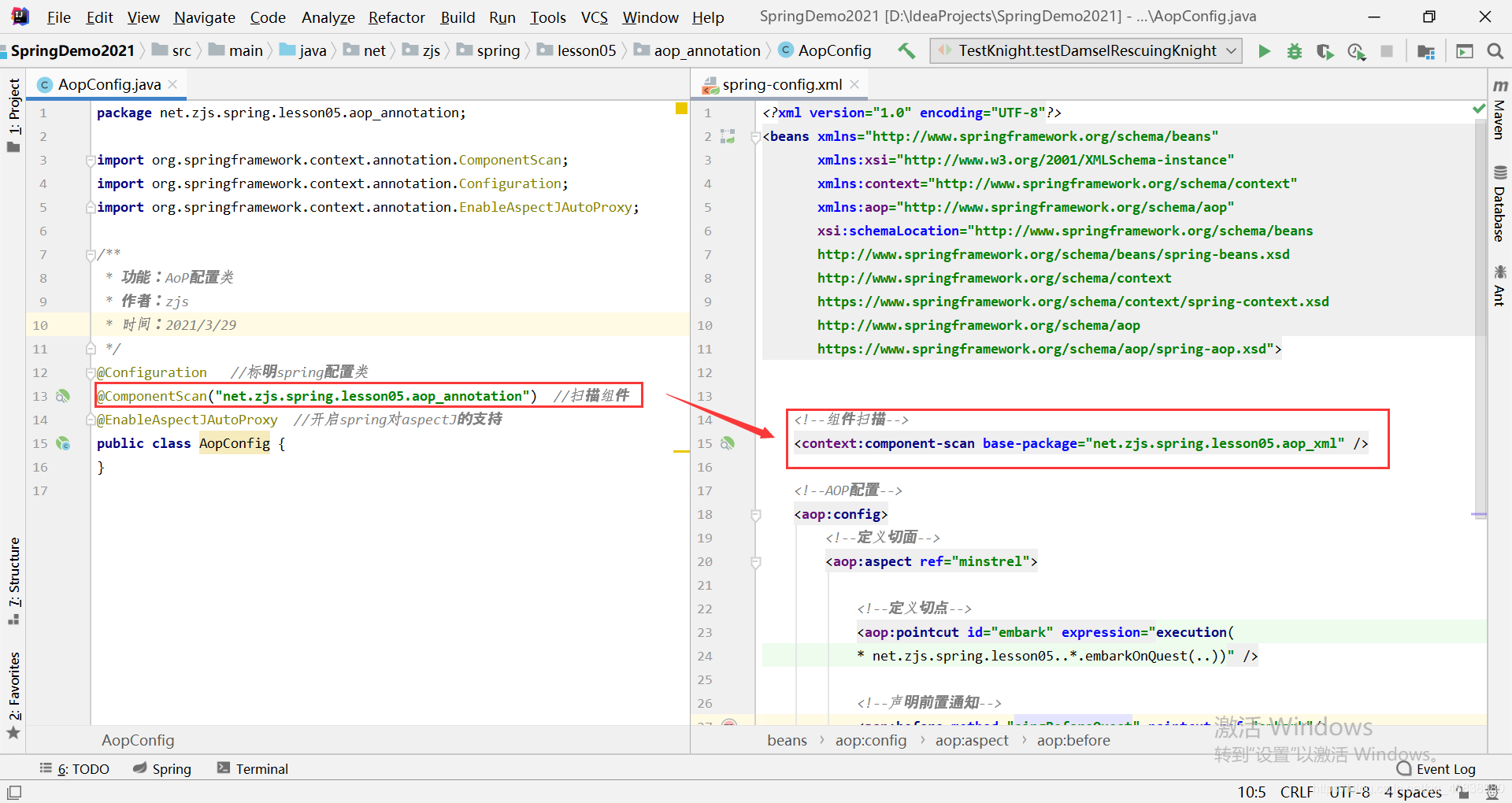Collapse the aop:config fold at line 18
The image size is (1512, 803).
click(755, 515)
